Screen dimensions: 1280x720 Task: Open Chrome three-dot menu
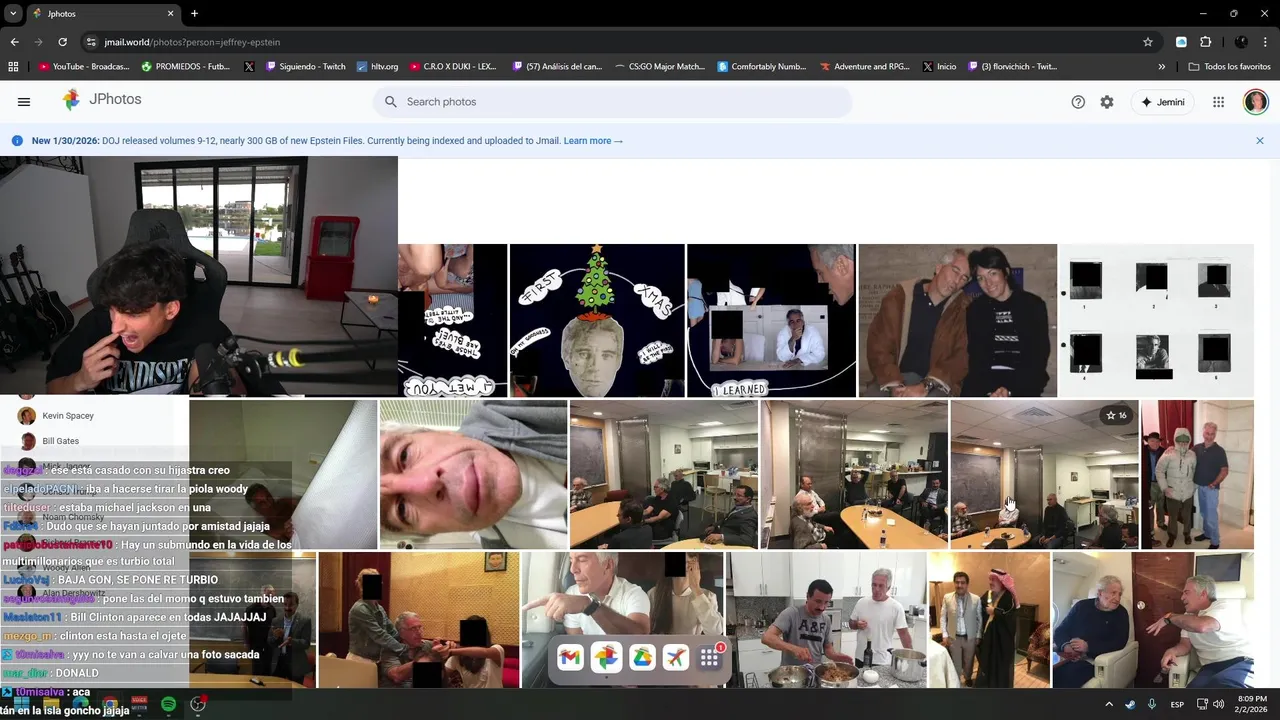click(x=1266, y=42)
